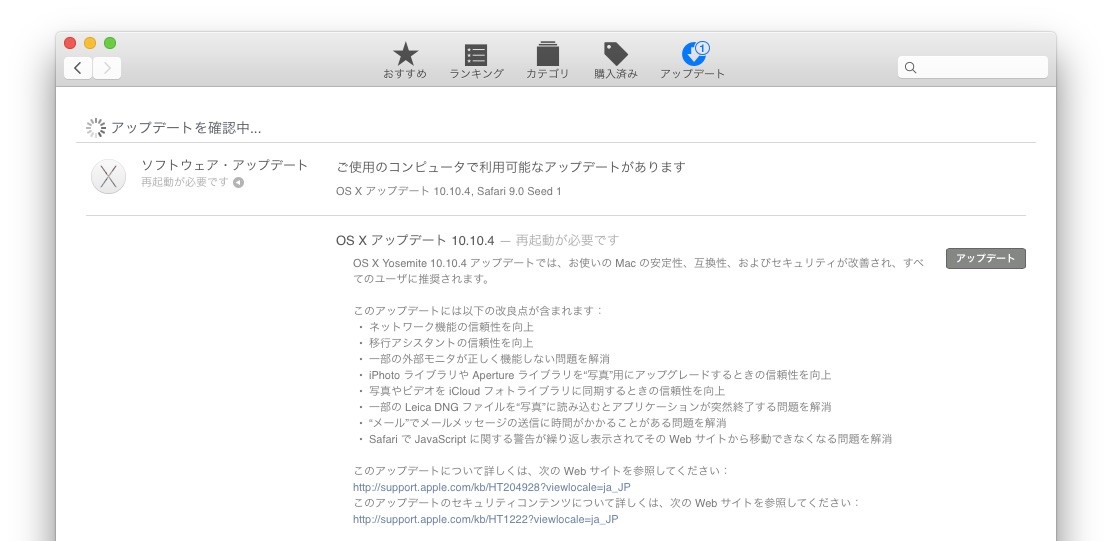This screenshot has height=541, width=1112.
Task: Click the '一部の外部モニタが正しく機能しない問題を解消' bullet
Action: [x=489, y=359]
